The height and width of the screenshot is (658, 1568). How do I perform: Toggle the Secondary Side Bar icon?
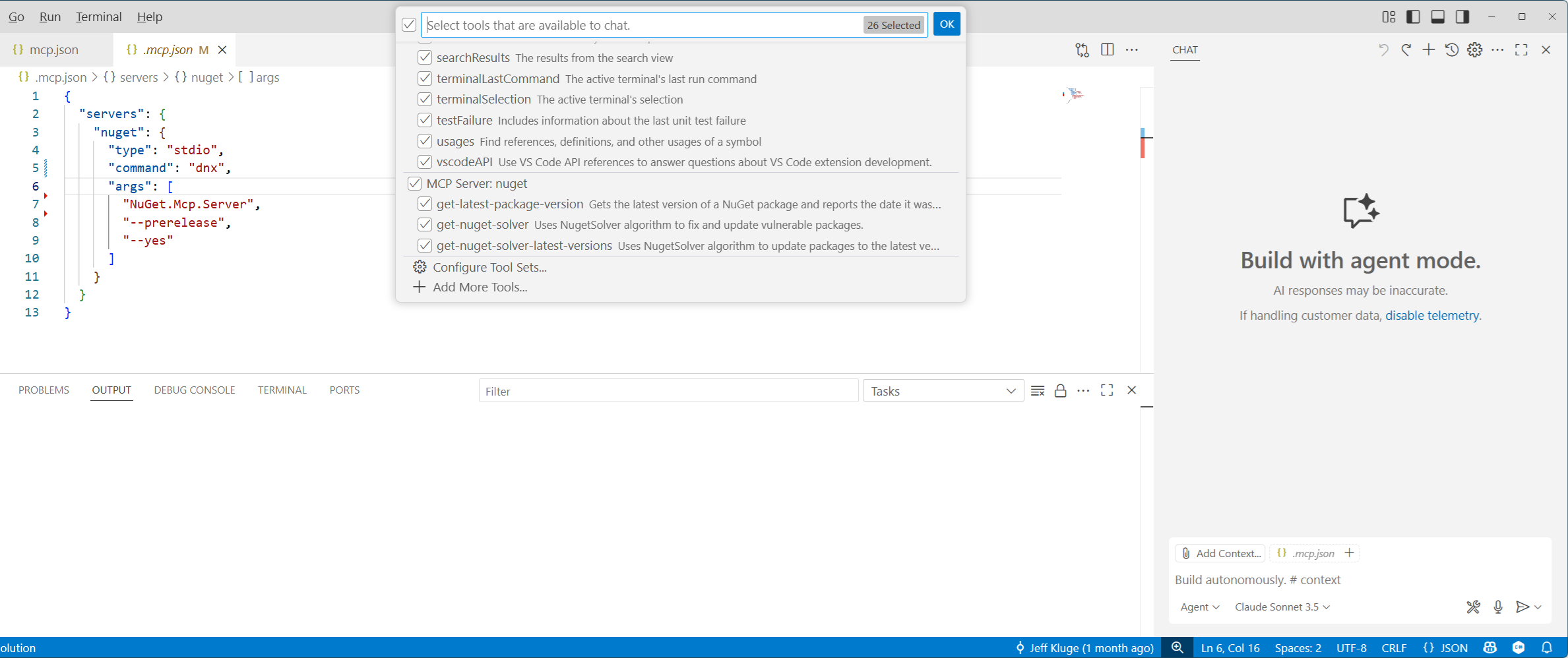[x=1462, y=17]
